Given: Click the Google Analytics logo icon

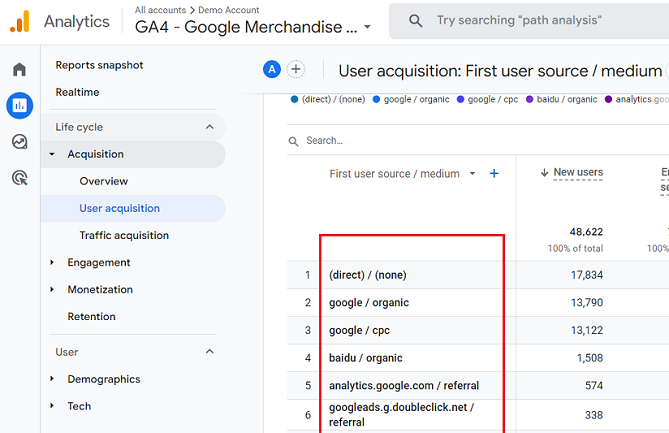Looking at the screenshot, I should click(x=20, y=21).
